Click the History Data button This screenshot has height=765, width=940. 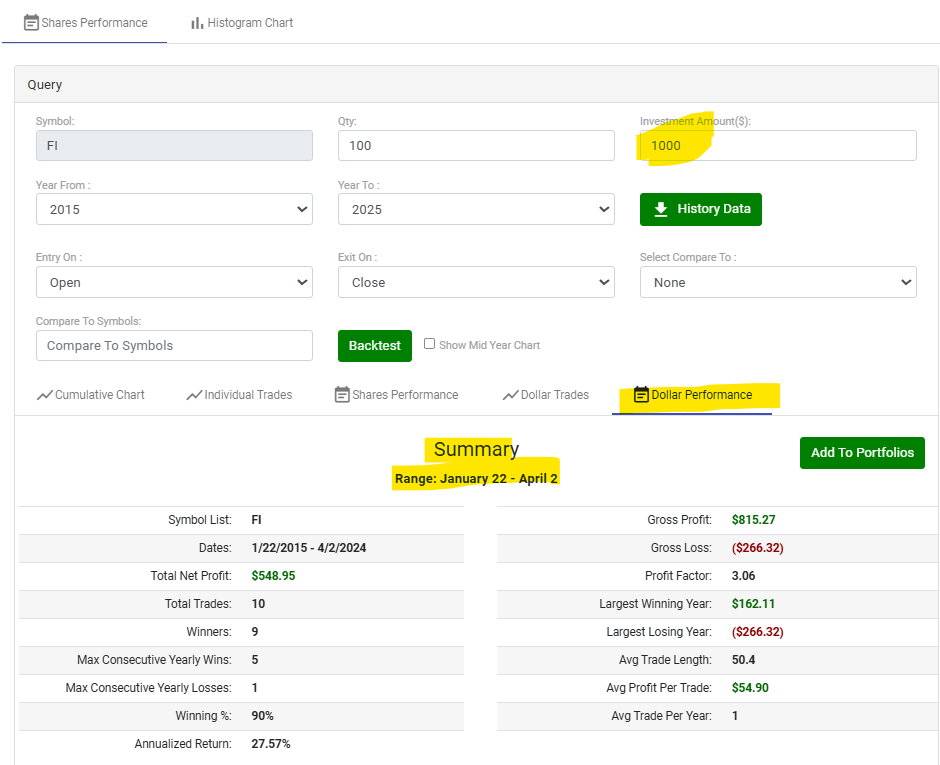[x=701, y=209]
